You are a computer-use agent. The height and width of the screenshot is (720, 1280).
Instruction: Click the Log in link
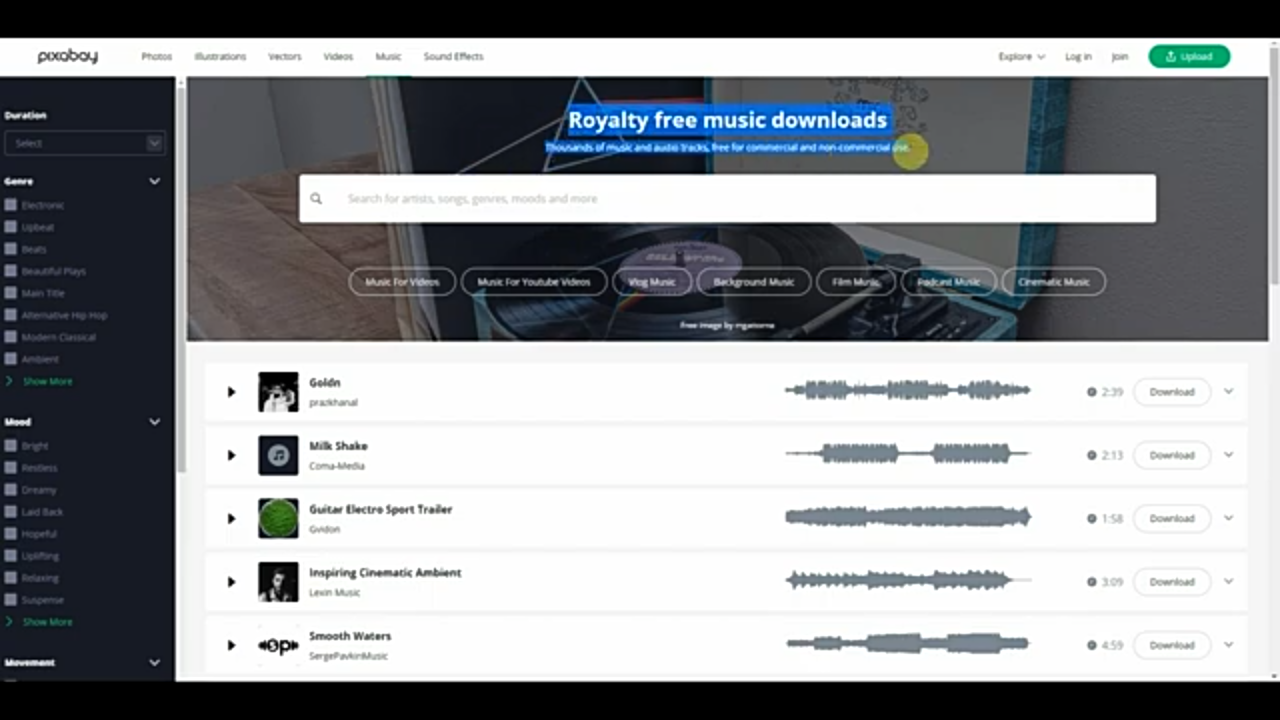tap(1078, 57)
